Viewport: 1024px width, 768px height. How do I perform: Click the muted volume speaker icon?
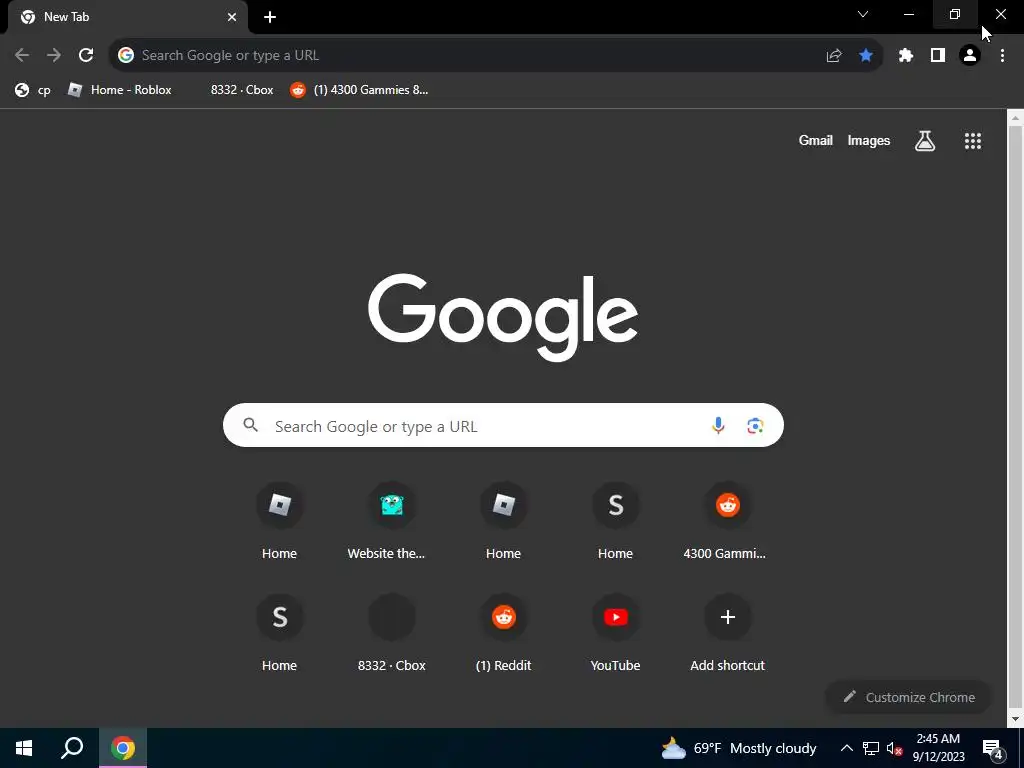pyautogui.click(x=895, y=748)
